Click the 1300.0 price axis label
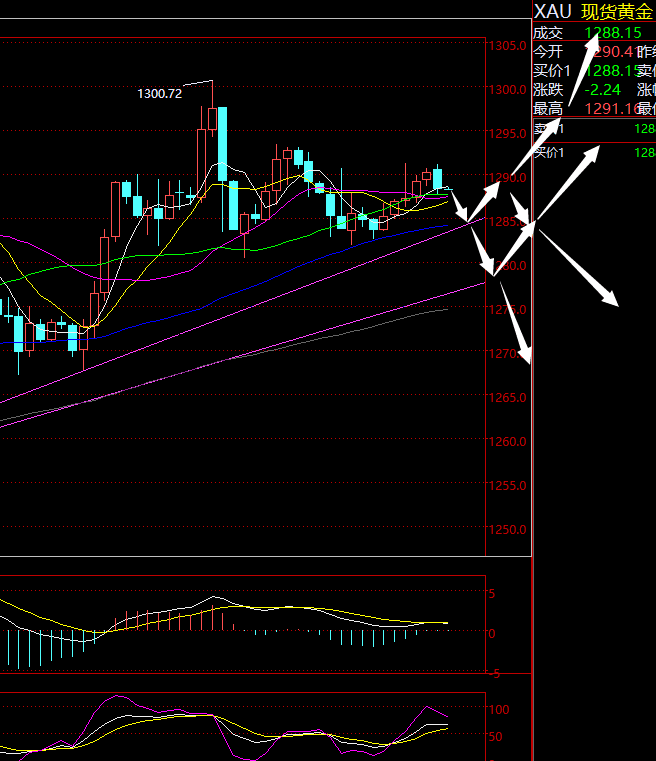Image resolution: width=656 pixels, height=761 pixels. click(508, 90)
